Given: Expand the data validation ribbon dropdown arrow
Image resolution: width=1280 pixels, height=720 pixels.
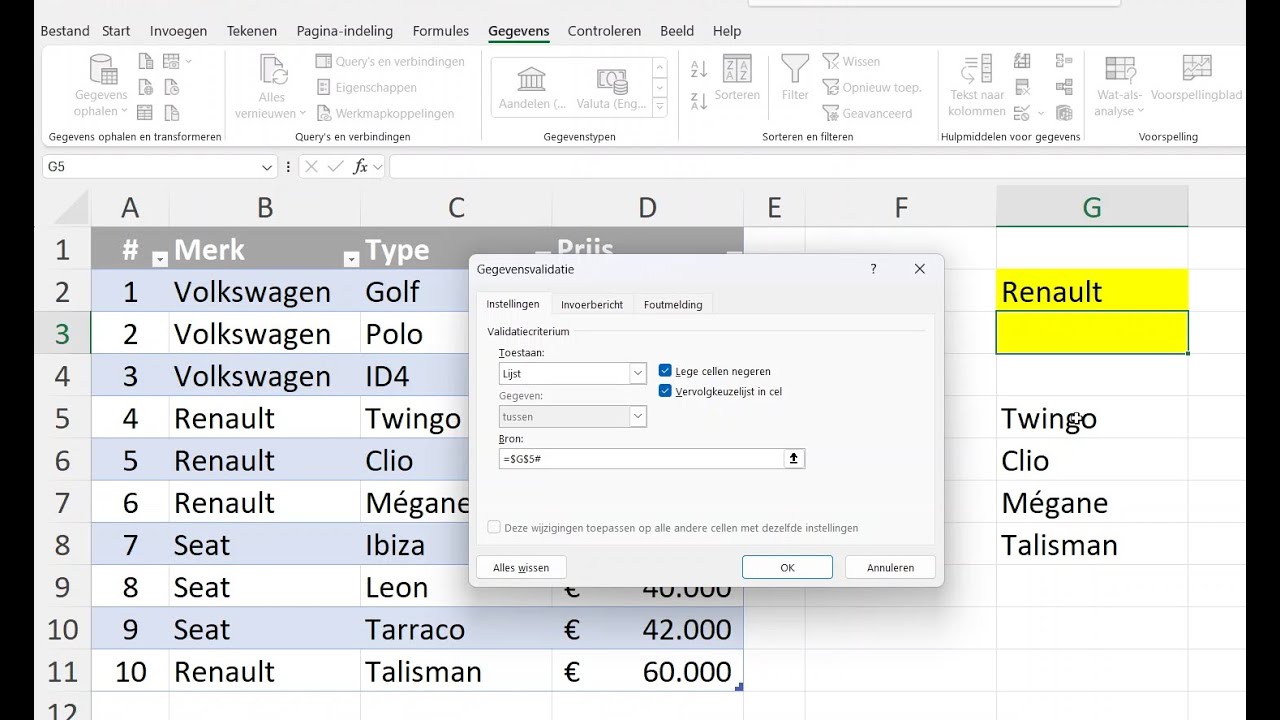Looking at the screenshot, I should tap(1041, 114).
